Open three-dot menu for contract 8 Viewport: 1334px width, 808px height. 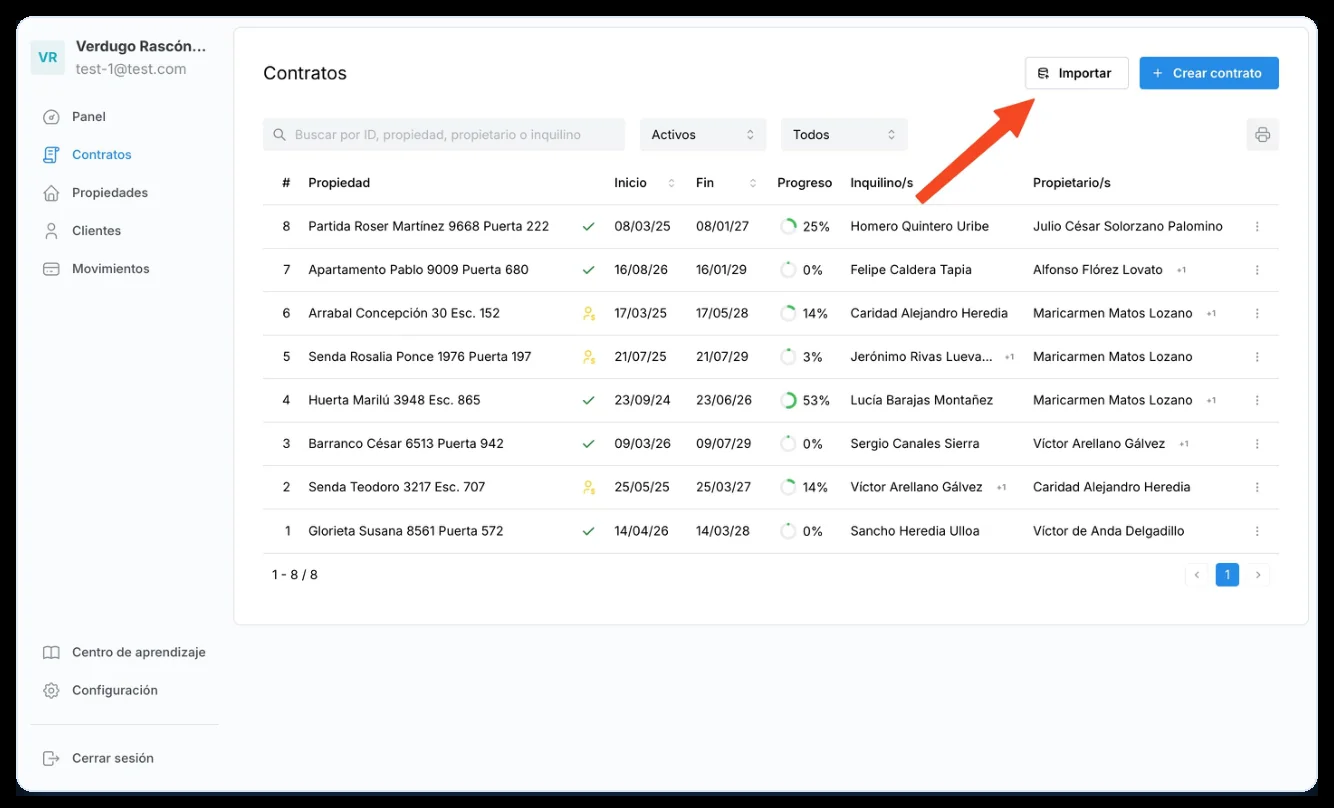pyautogui.click(x=1257, y=227)
